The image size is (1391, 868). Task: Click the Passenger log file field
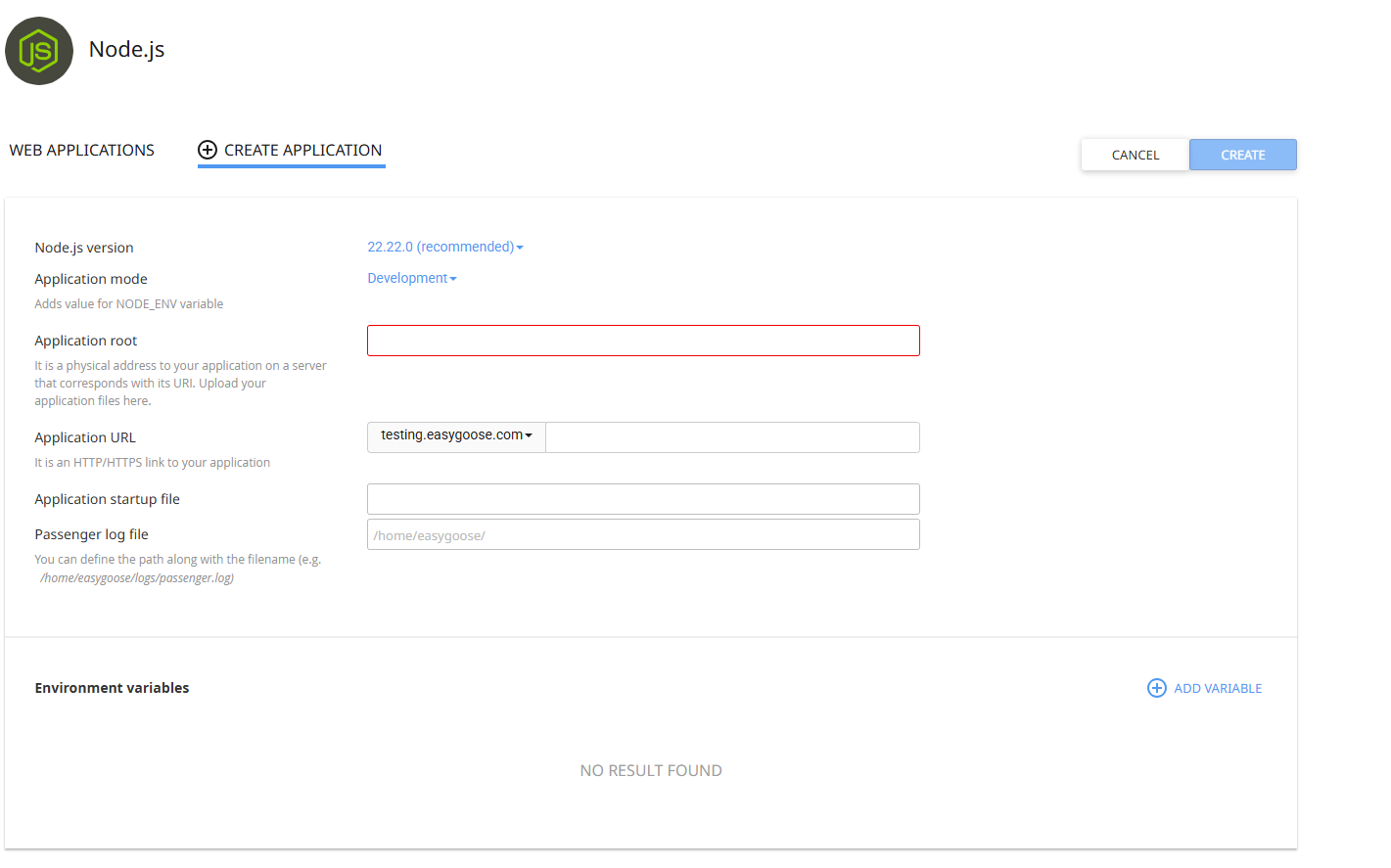(643, 533)
